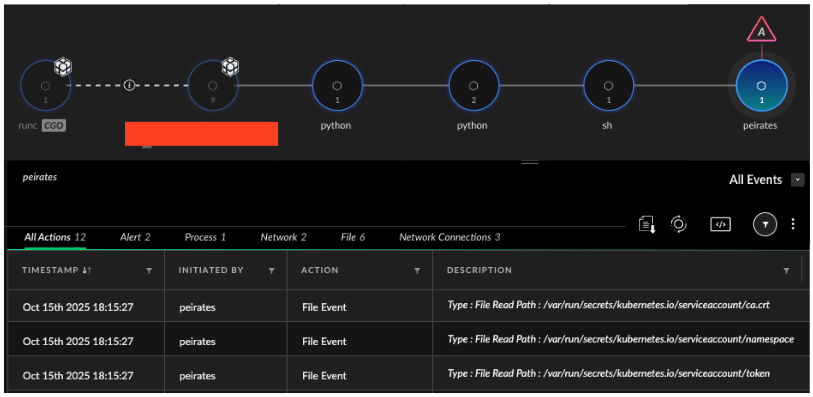Select the python node with count 2
Image resolution: width=813 pixels, height=397 pixels.
[473, 86]
